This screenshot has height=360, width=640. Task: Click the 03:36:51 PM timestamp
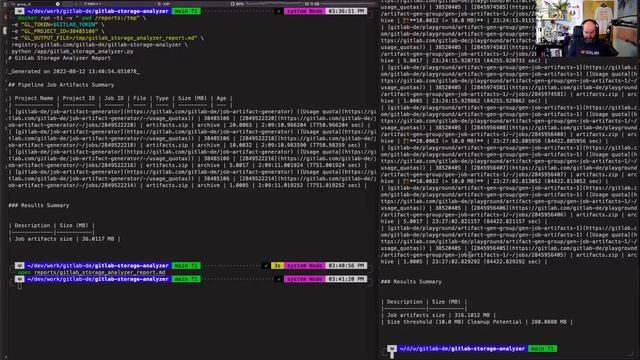click(x=347, y=11)
